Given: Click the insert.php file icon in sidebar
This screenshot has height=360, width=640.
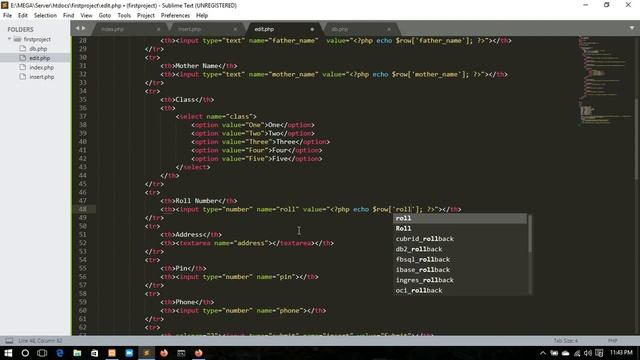Looking at the screenshot, I should pyautogui.click(x=23, y=76).
